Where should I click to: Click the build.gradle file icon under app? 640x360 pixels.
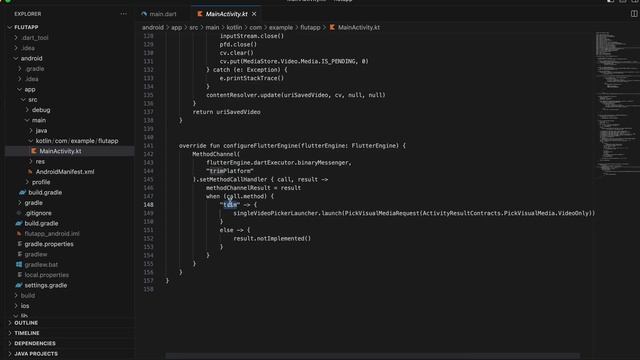(22, 192)
